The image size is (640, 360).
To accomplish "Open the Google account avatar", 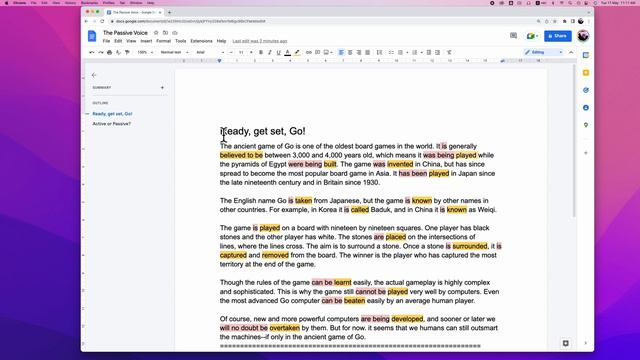I will [x=583, y=36].
